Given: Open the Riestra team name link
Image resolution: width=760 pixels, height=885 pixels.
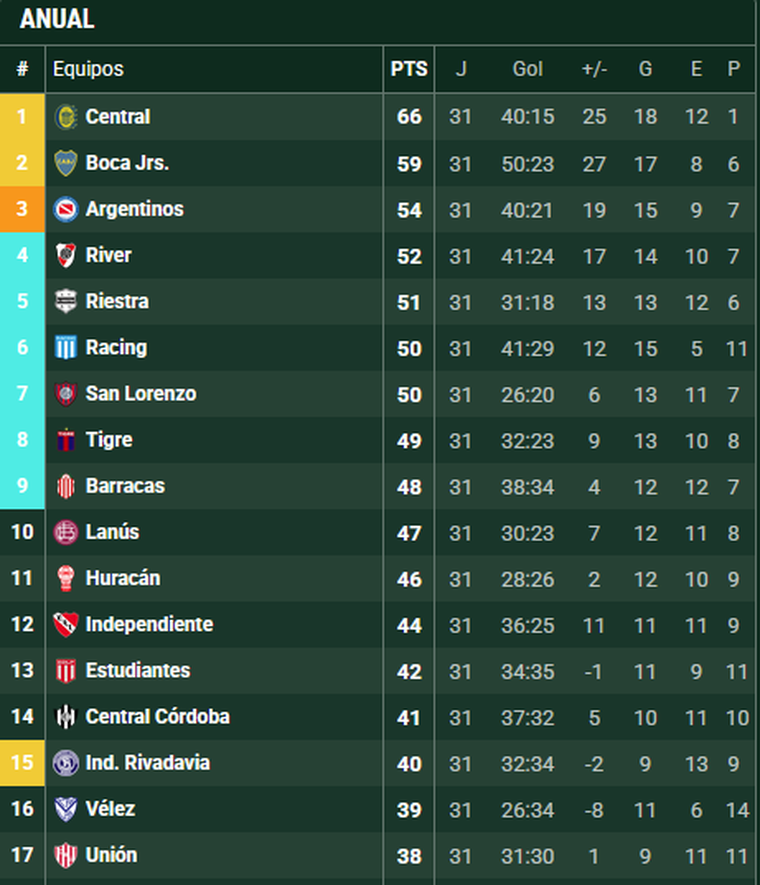Looking at the screenshot, I should click(x=117, y=301).
